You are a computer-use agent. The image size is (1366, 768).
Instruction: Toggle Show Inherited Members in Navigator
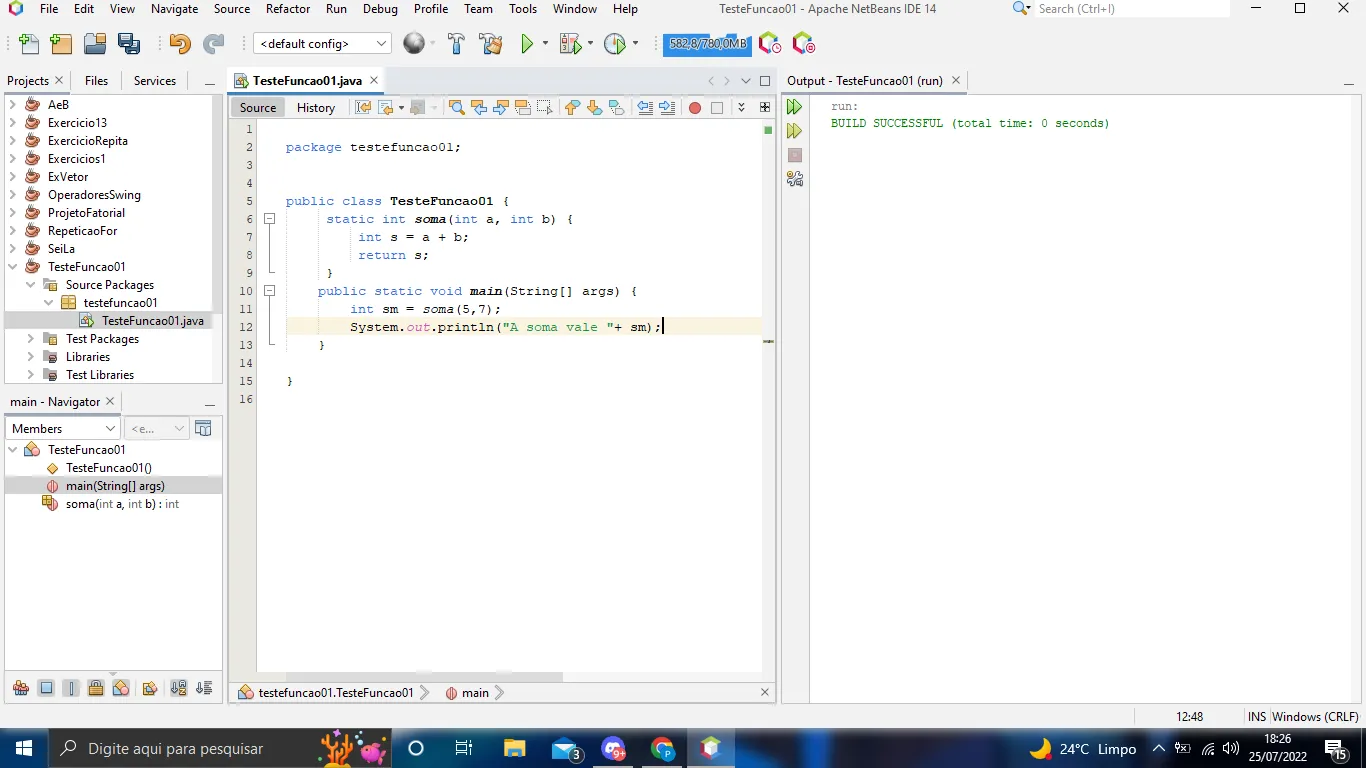click(21, 688)
